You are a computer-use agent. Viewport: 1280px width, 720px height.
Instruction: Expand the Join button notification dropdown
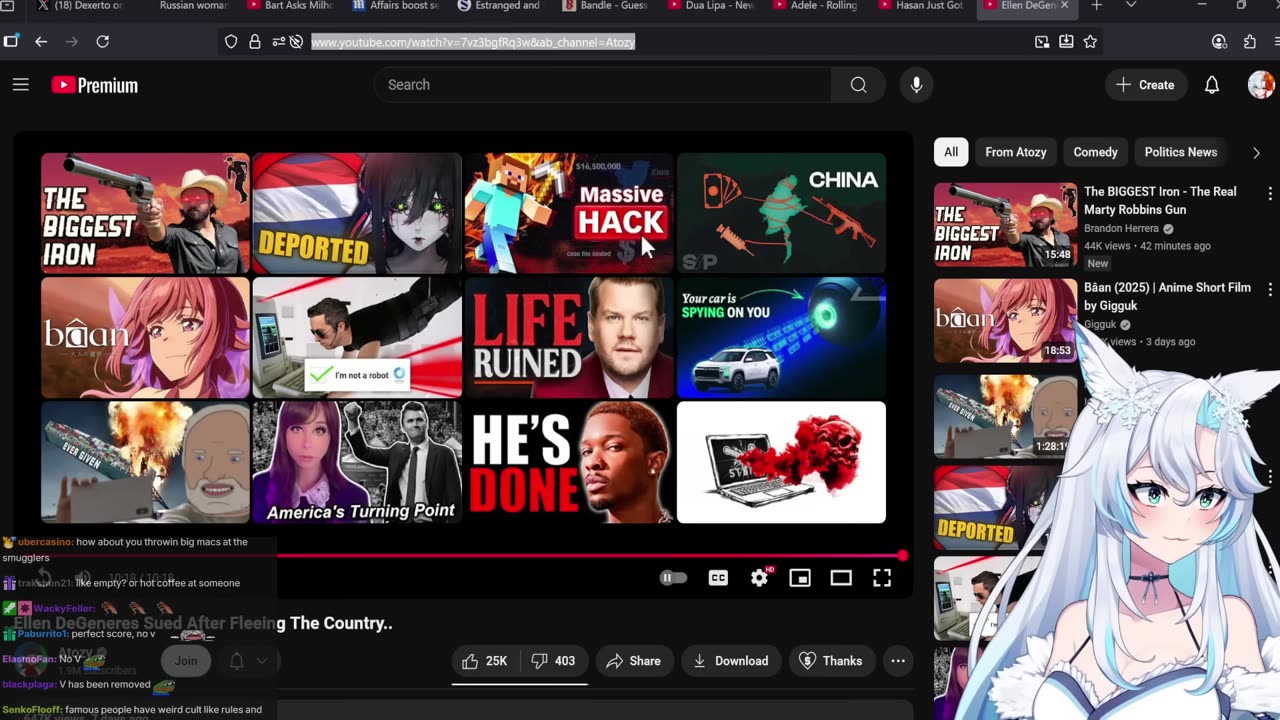coord(261,661)
